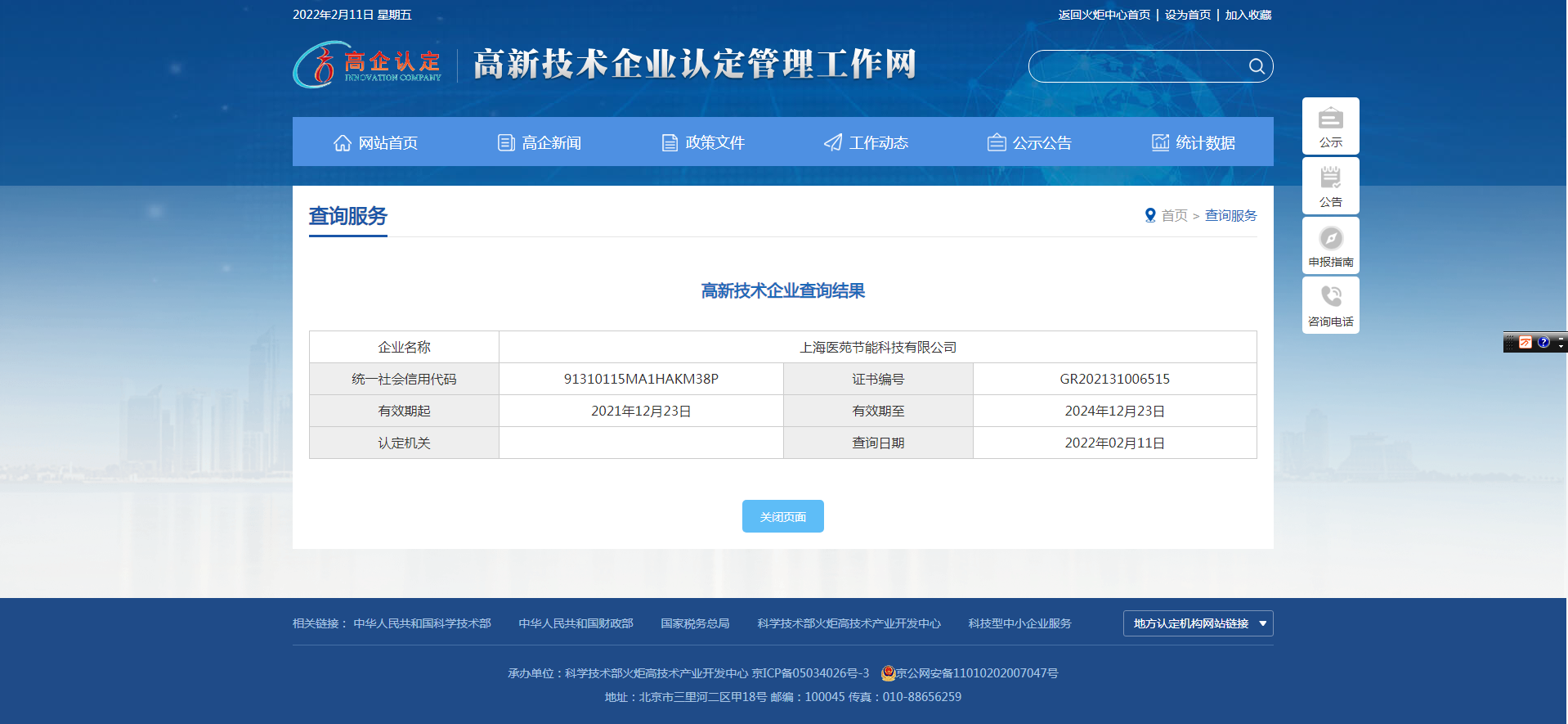Open the 科技型中小企业服务 footer link
This screenshot has width=1568, height=724.
pyautogui.click(x=1019, y=623)
